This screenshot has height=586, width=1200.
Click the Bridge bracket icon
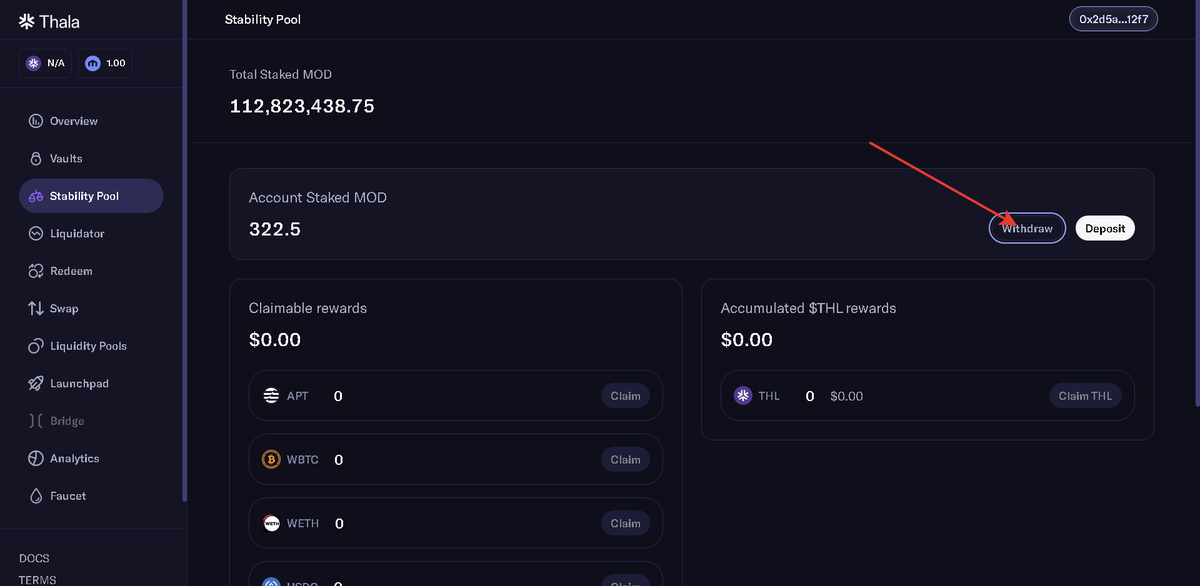(36, 421)
